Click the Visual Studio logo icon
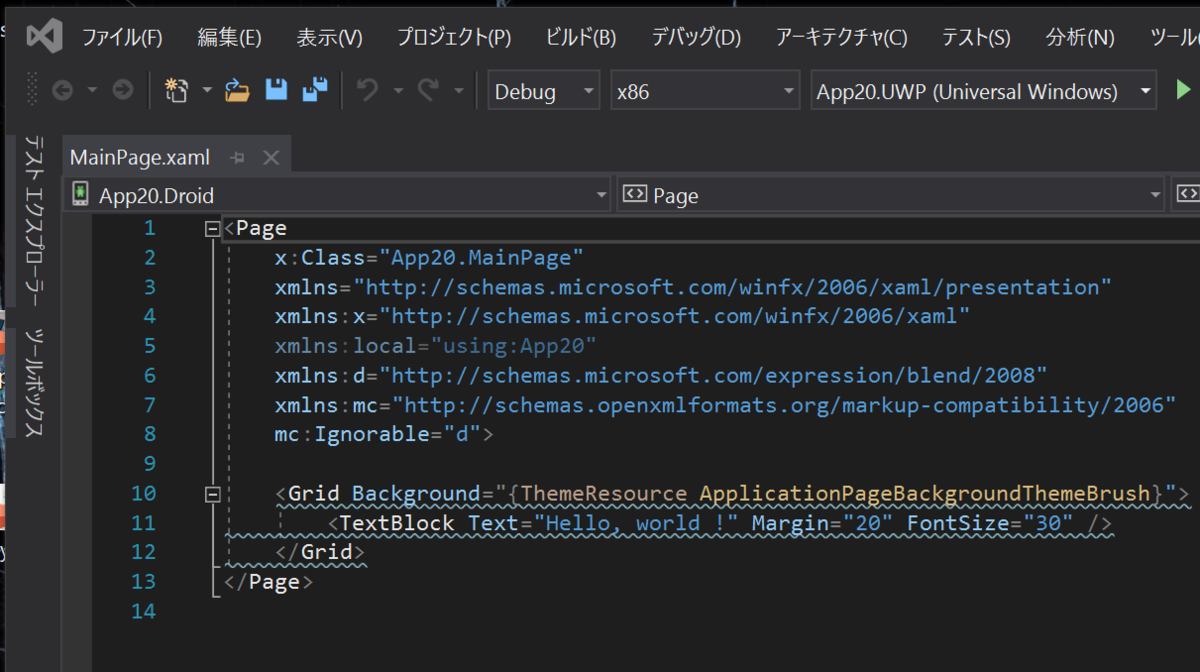Viewport: 1200px width, 672px height. click(x=45, y=37)
